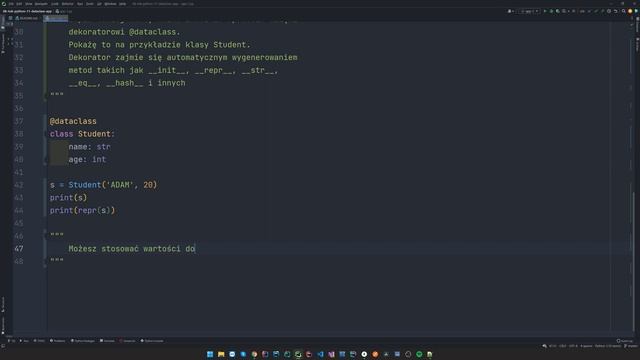Click the file encoding status bar widget
Viewport: 640px width, 360px height.
point(573,346)
